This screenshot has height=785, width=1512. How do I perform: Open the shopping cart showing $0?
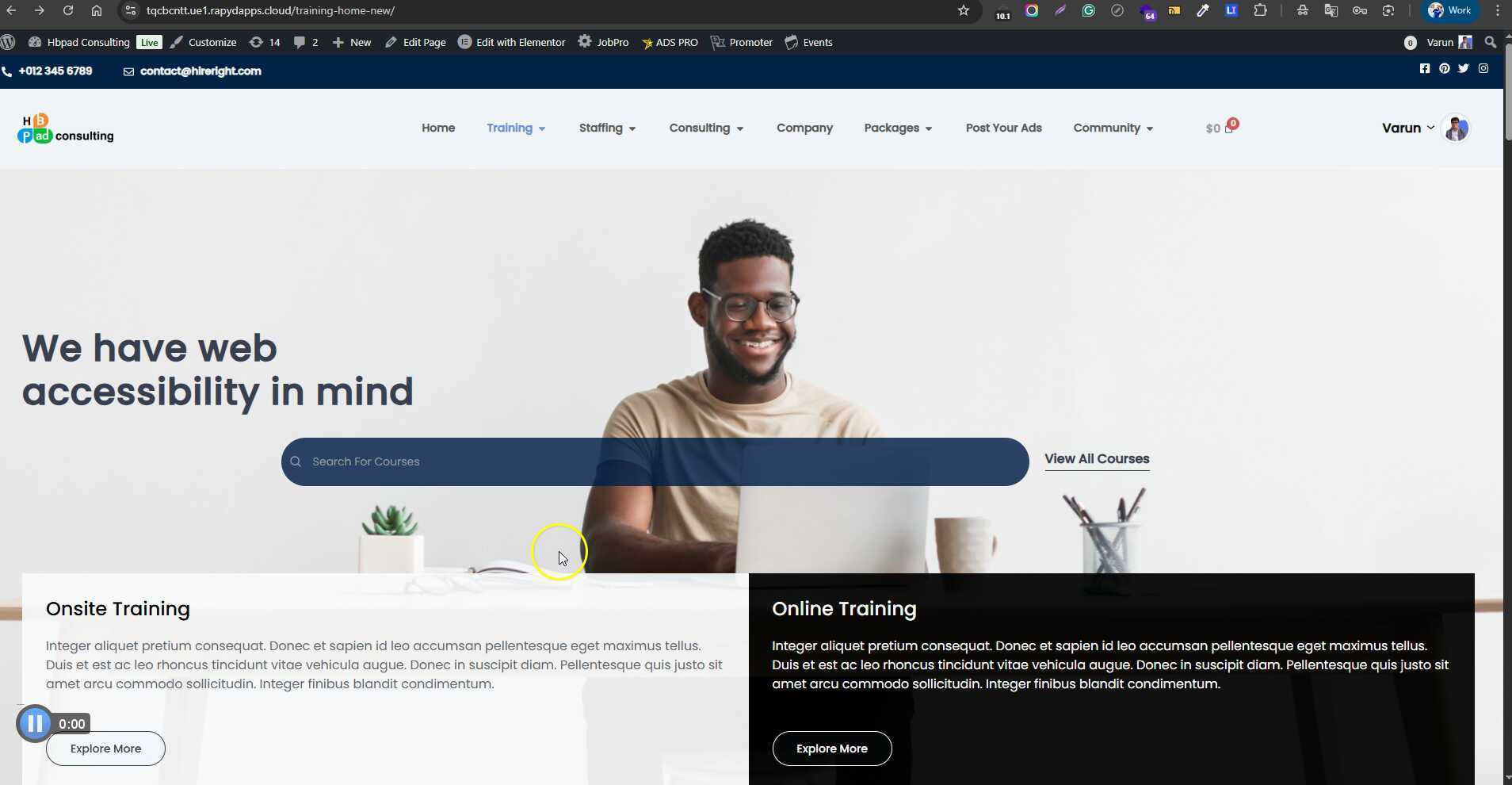(x=1221, y=127)
